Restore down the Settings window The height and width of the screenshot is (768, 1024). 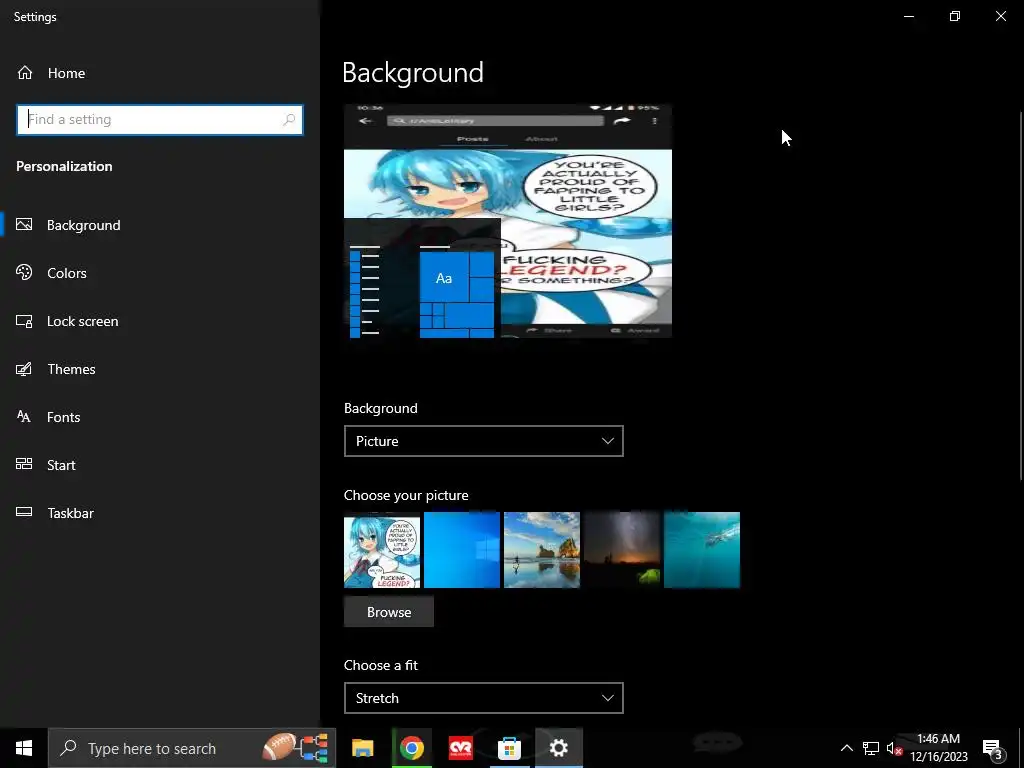tap(955, 16)
